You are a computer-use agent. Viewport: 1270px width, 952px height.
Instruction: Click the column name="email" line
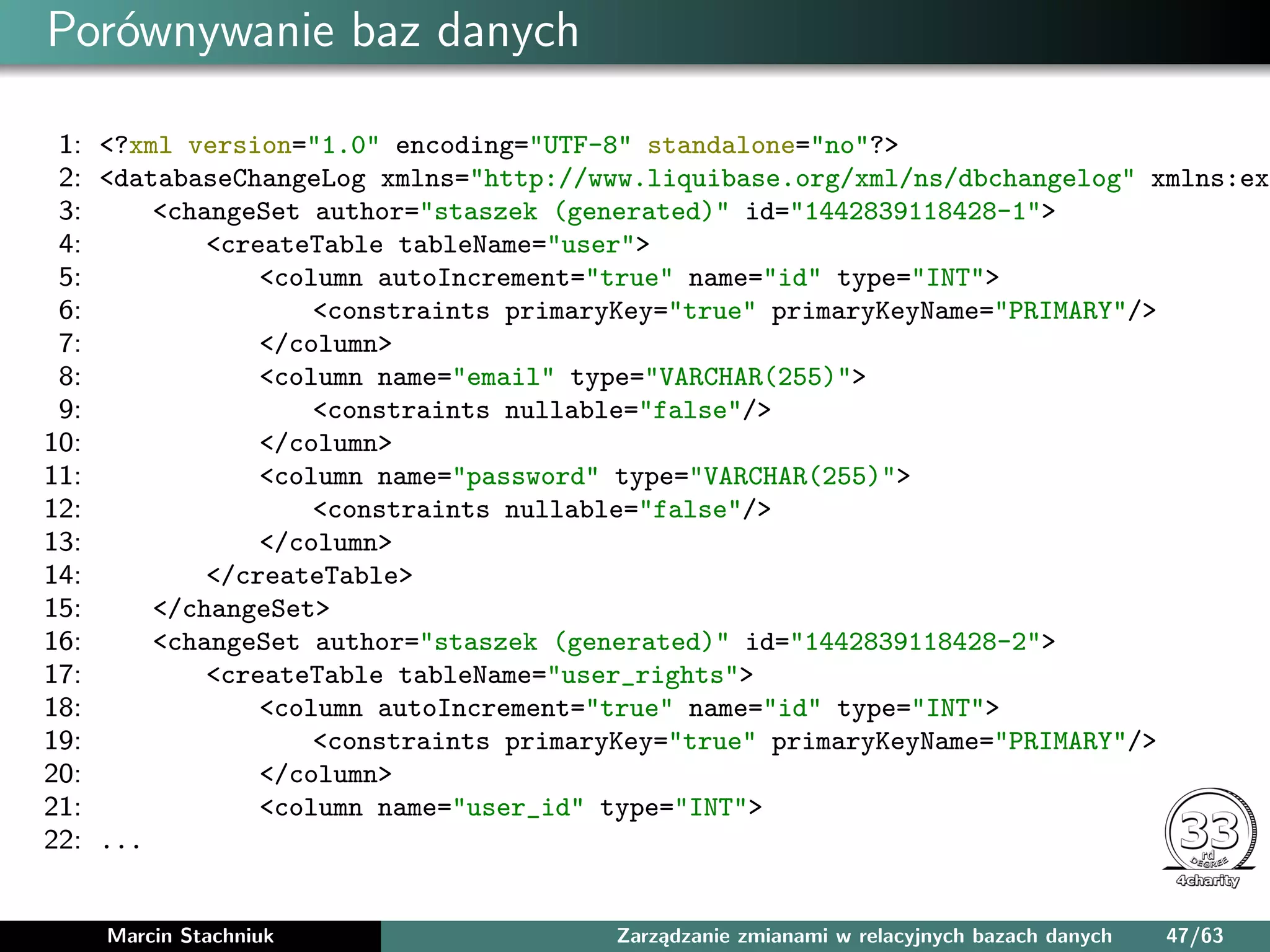563,377
